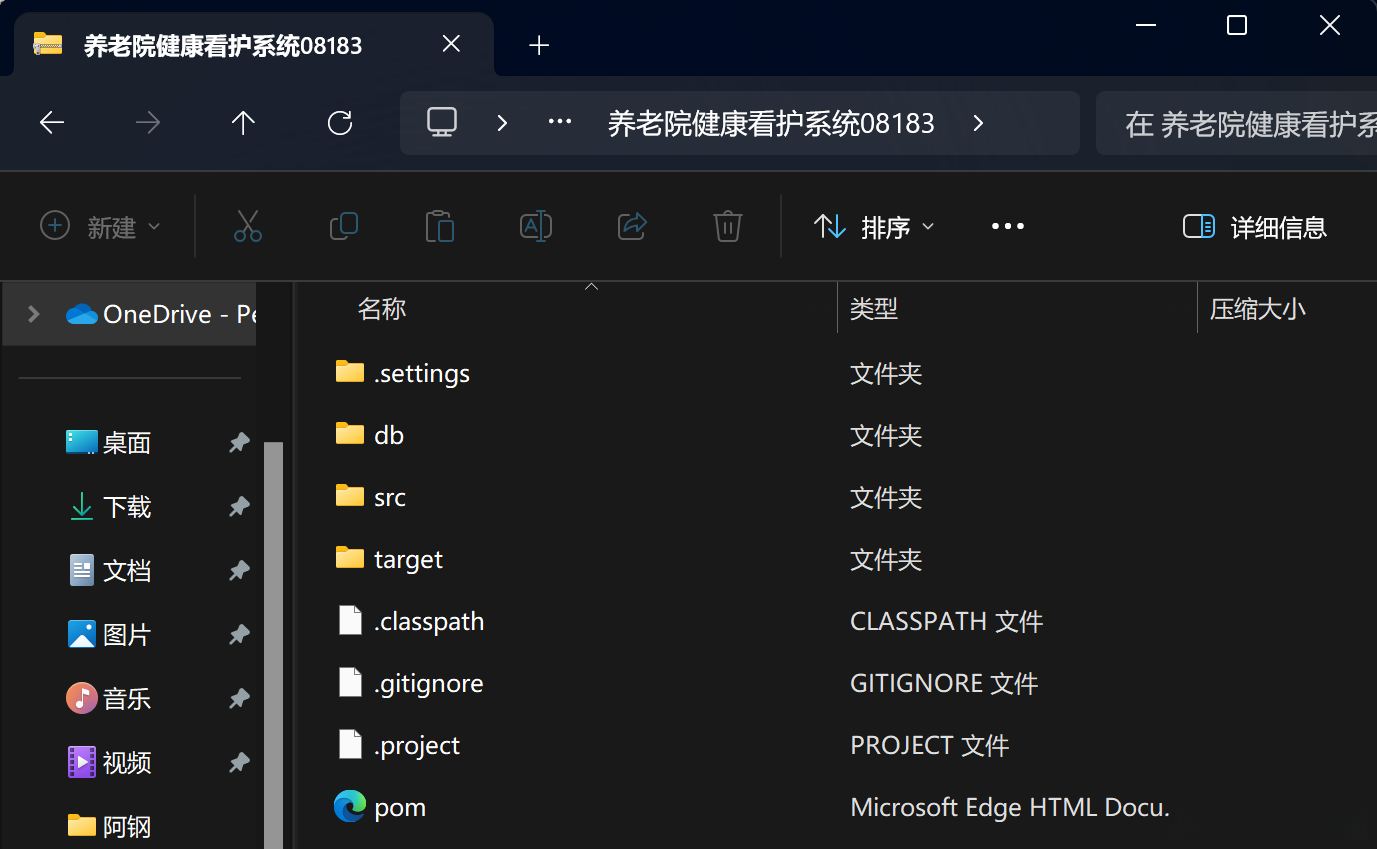This screenshot has width=1377, height=849.
Task: Navigate back to previous folder
Action: [x=52, y=123]
